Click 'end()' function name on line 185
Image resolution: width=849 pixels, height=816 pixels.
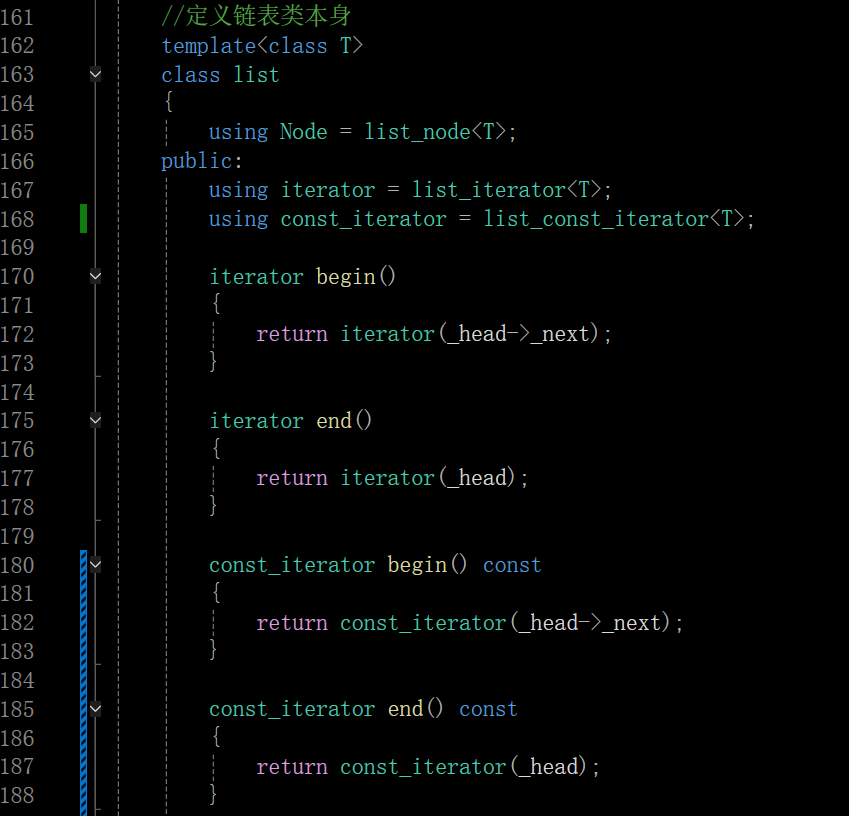(415, 709)
